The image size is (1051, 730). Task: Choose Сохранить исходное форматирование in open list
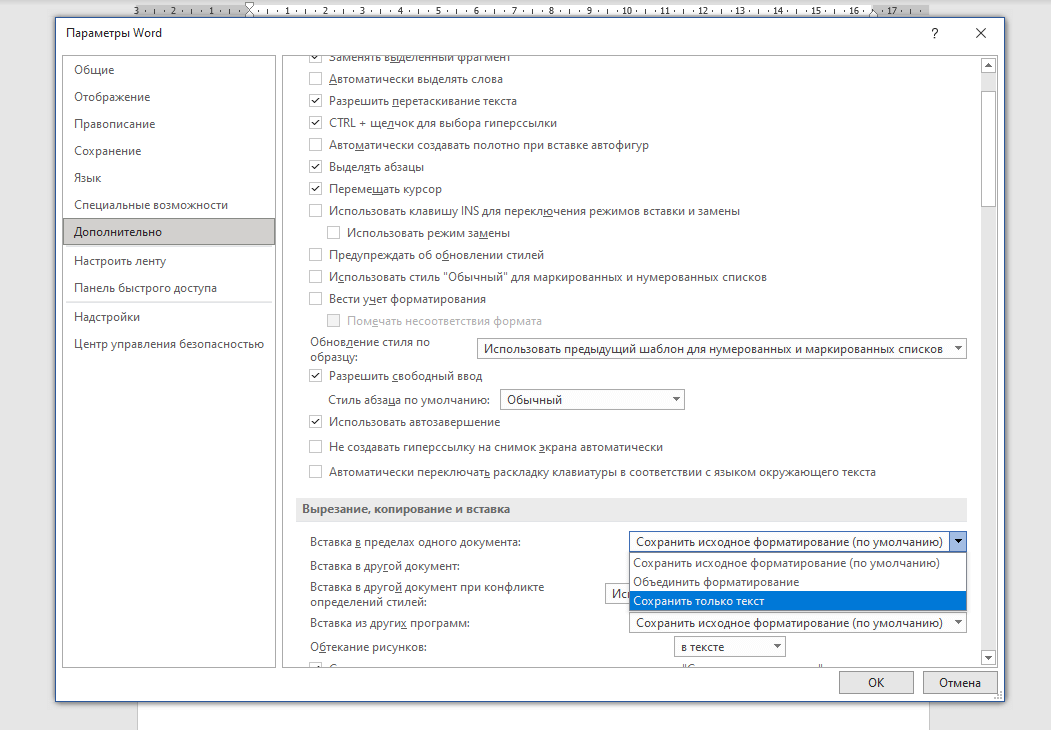pos(798,563)
